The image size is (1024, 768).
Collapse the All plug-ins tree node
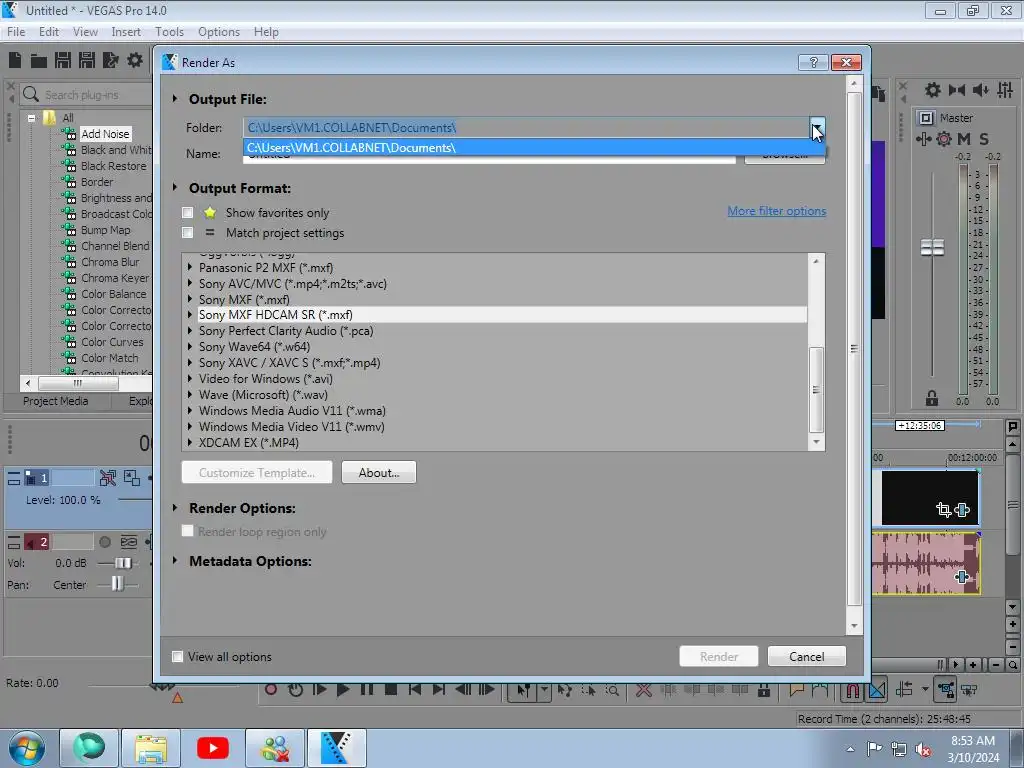[31, 118]
